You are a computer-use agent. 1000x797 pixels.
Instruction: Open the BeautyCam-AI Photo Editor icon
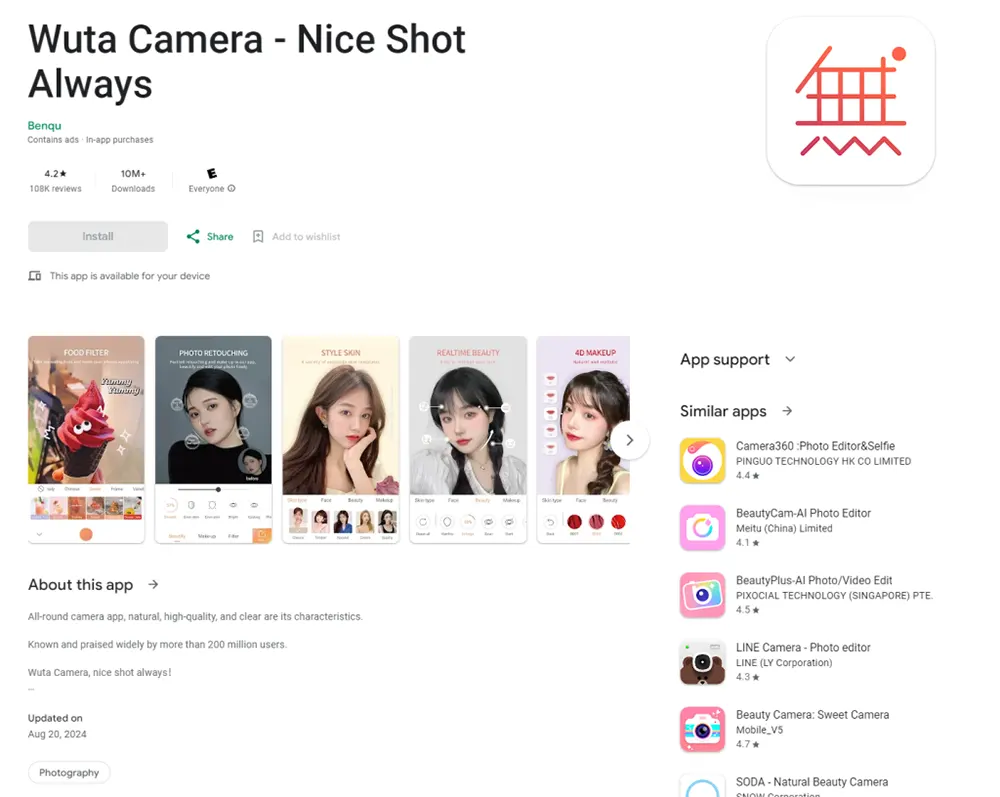tap(702, 527)
